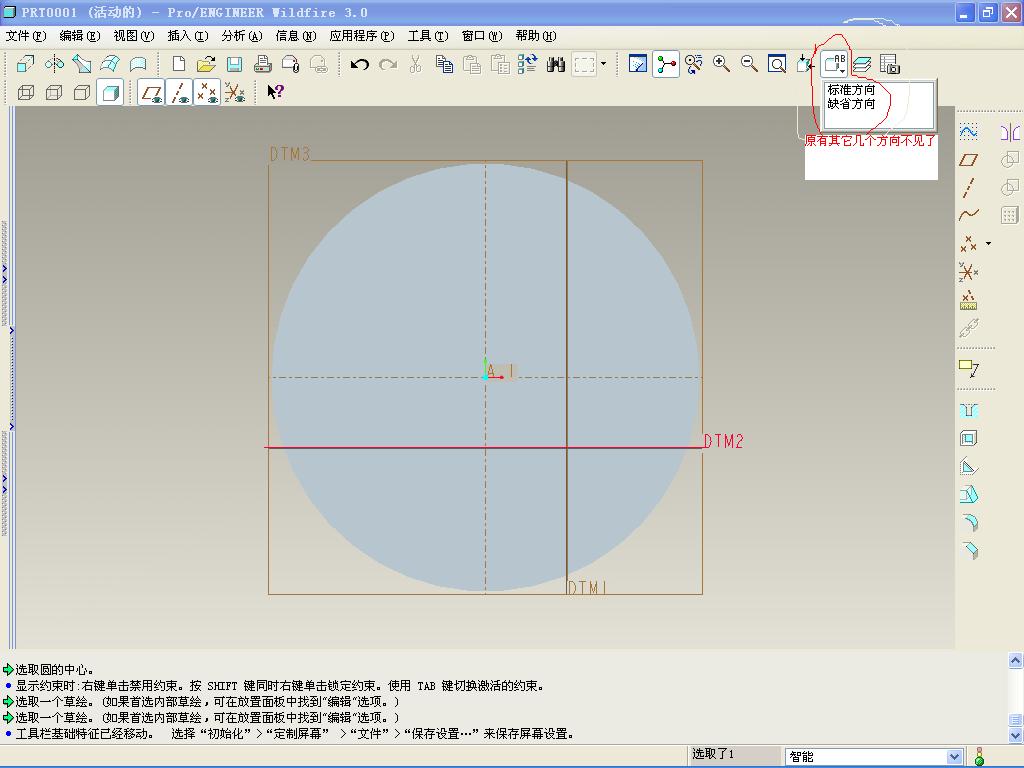Open the saved view list dropdown
1024x768 pixels.
pos(834,64)
